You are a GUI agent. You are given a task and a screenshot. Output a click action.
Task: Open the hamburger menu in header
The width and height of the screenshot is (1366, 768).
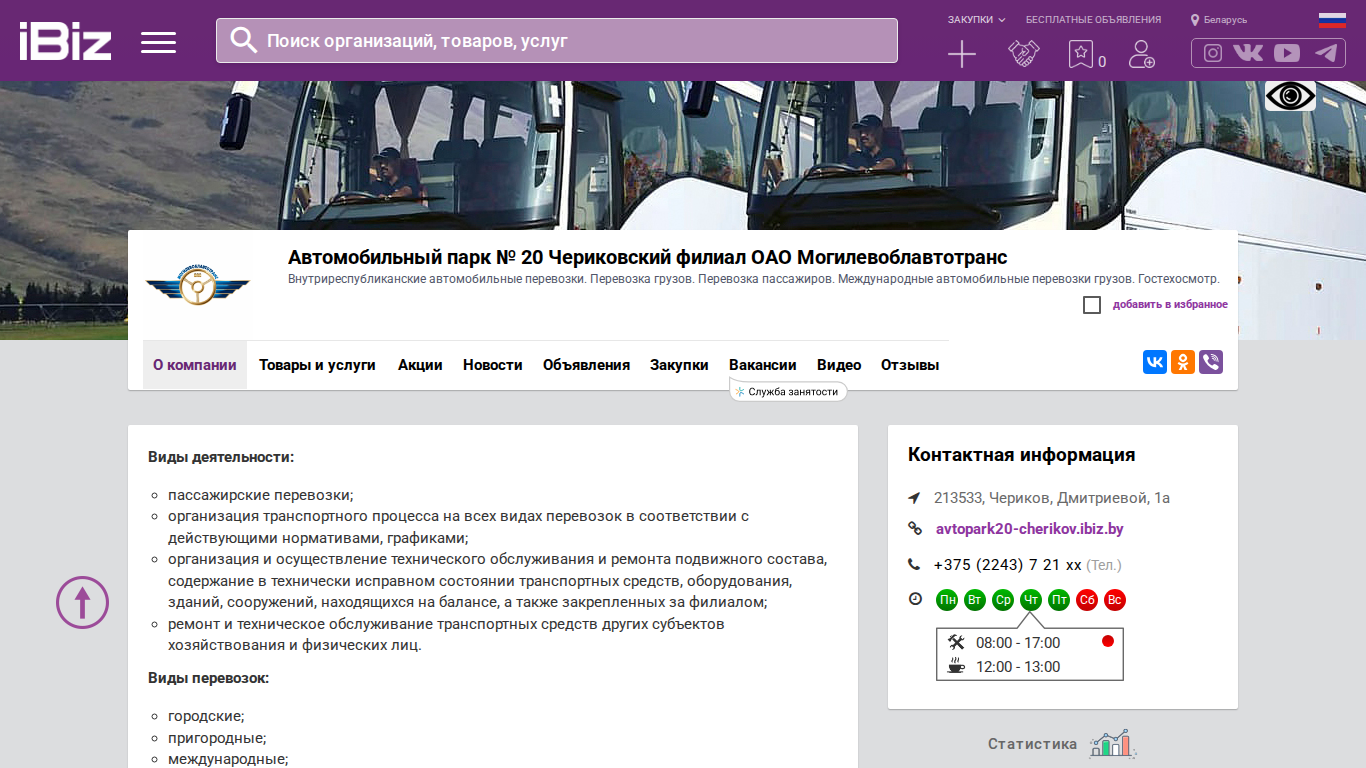(158, 42)
